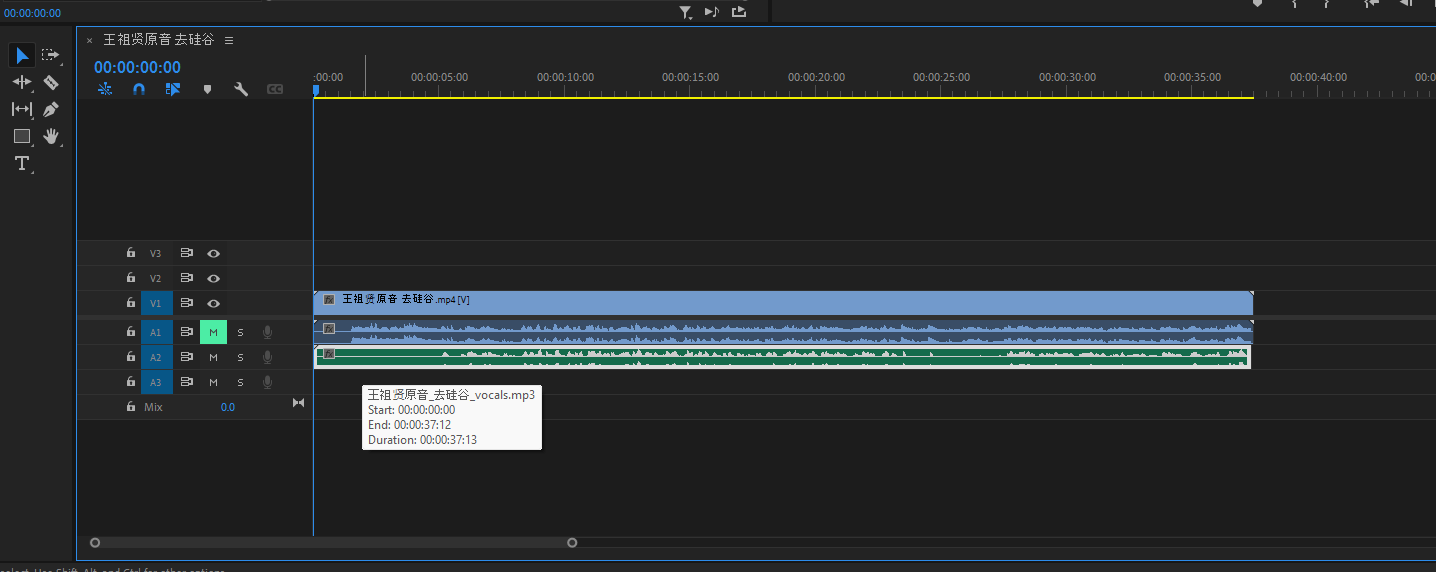
Task: Toggle track lock for A2
Action: [x=130, y=357]
